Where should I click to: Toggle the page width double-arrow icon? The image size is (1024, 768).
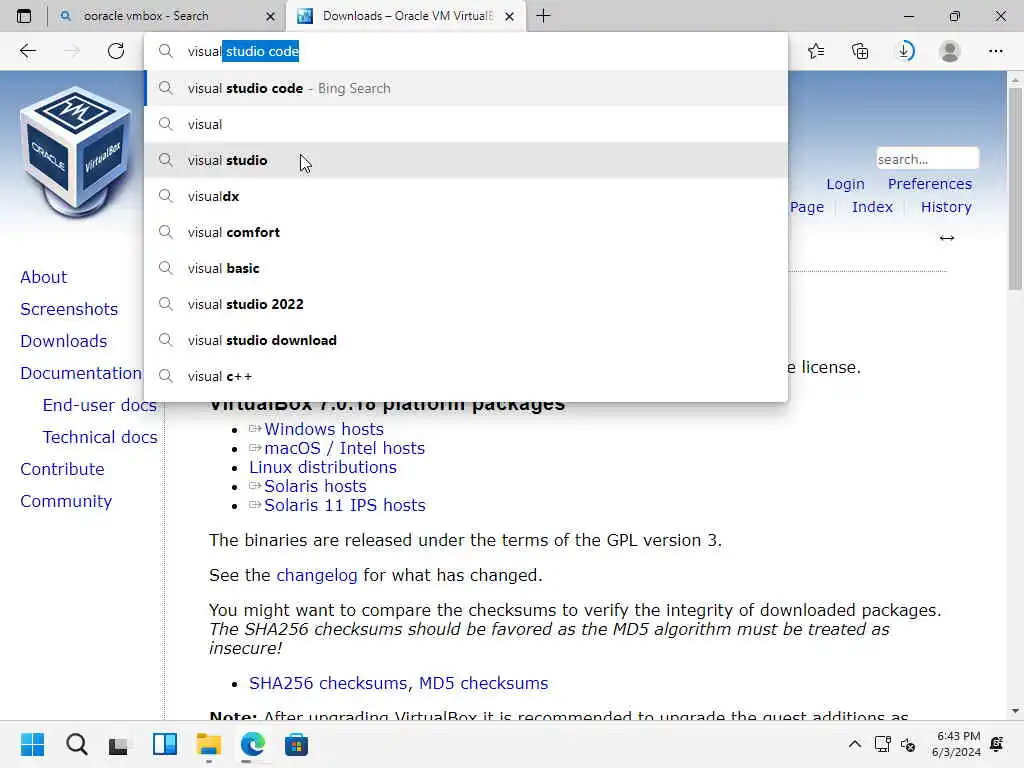[x=947, y=238]
